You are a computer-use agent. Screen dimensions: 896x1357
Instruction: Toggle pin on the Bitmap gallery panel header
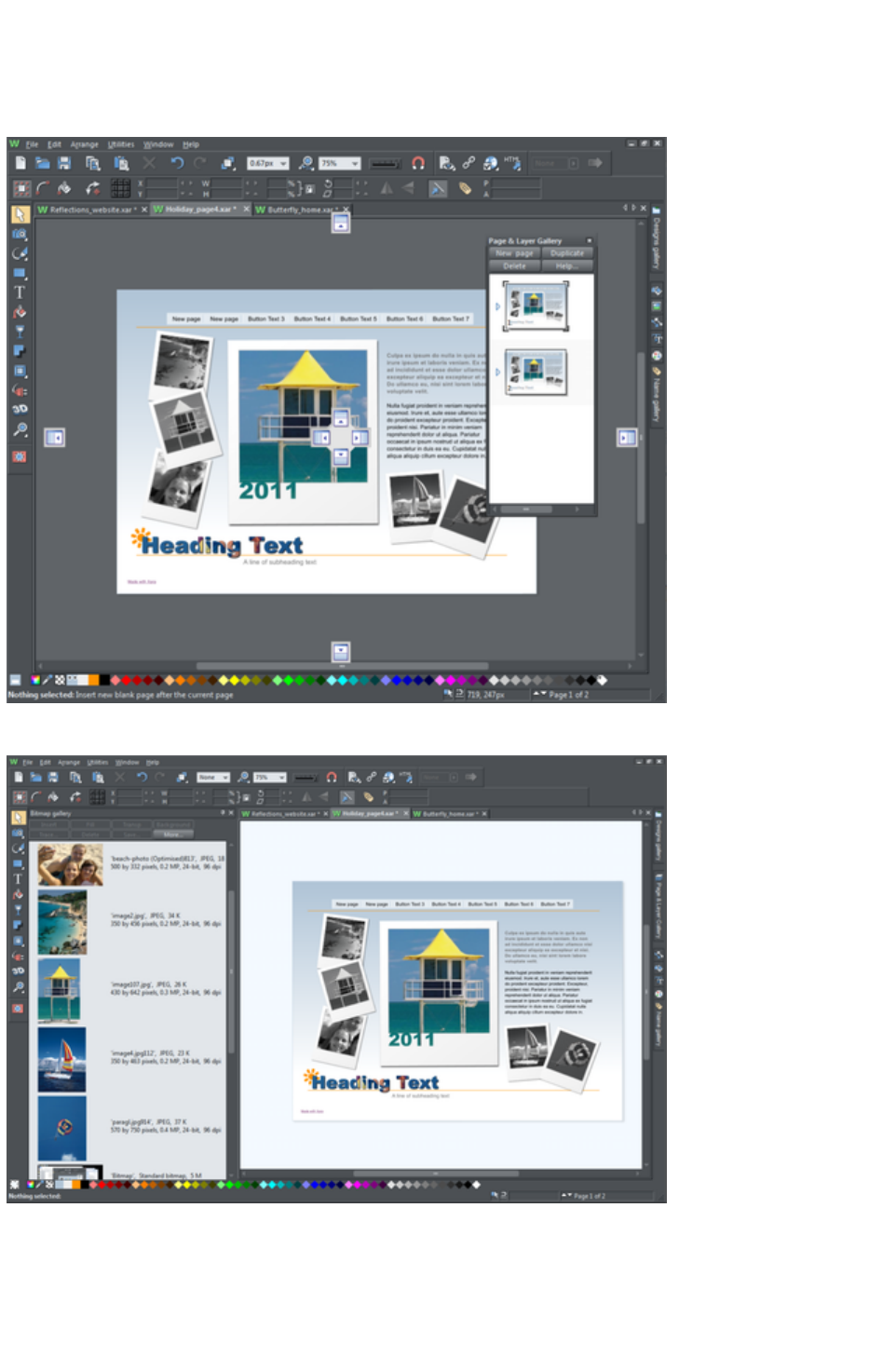[x=223, y=813]
